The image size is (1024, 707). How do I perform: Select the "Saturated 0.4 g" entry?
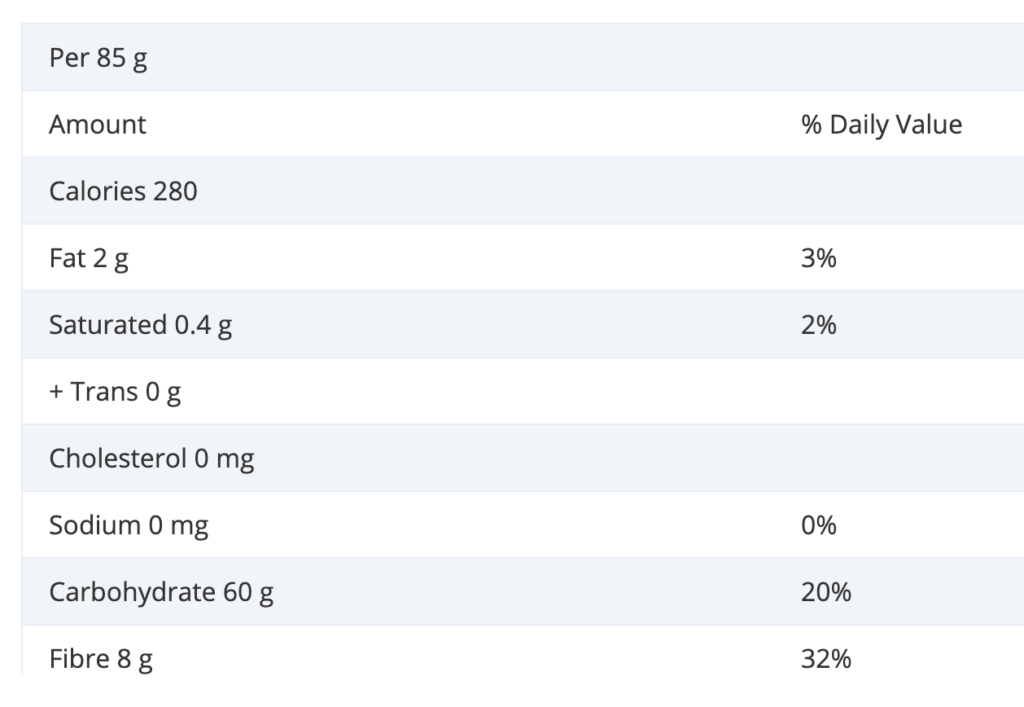click(x=140, y=325)
